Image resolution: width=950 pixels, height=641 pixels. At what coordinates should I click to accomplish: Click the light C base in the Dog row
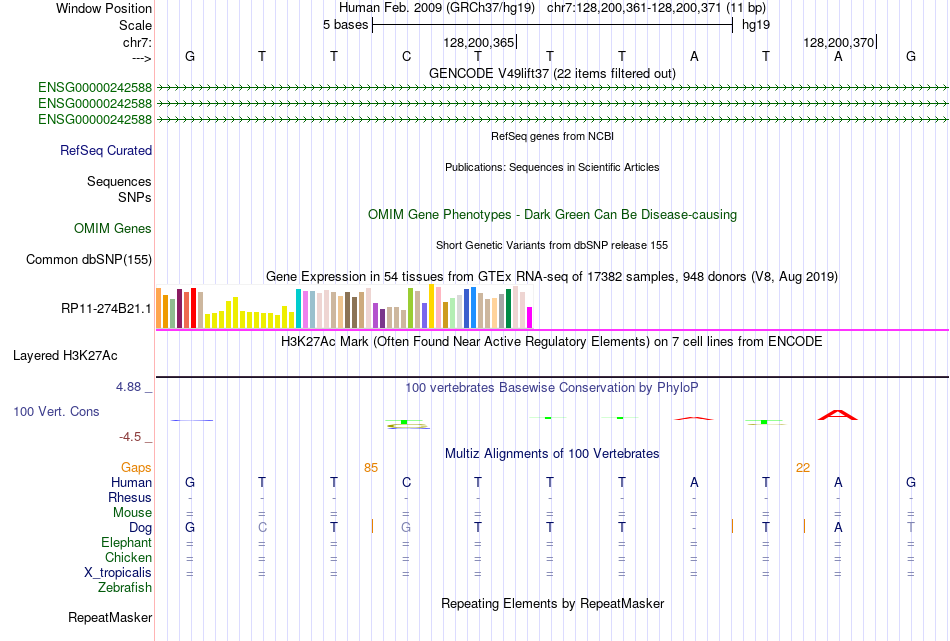click(262, 527)
